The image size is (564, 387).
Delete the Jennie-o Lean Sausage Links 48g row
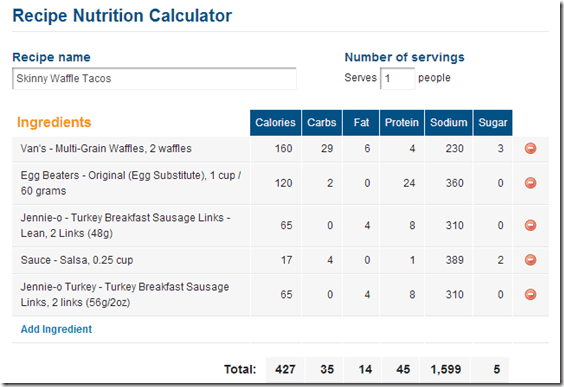coord(530,226)
